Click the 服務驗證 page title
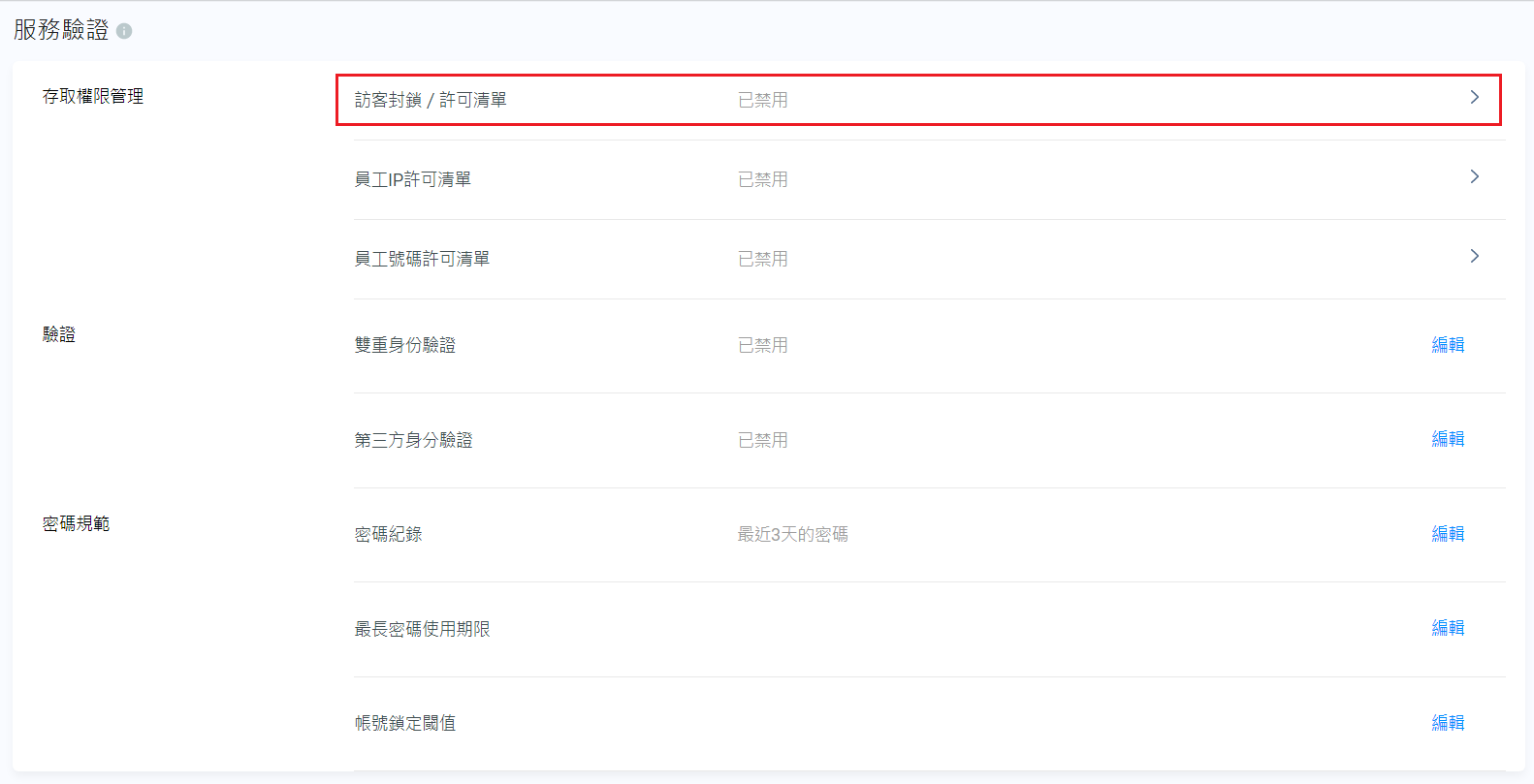This screenshot has height=784, width=1534. (x=61, y=30)
